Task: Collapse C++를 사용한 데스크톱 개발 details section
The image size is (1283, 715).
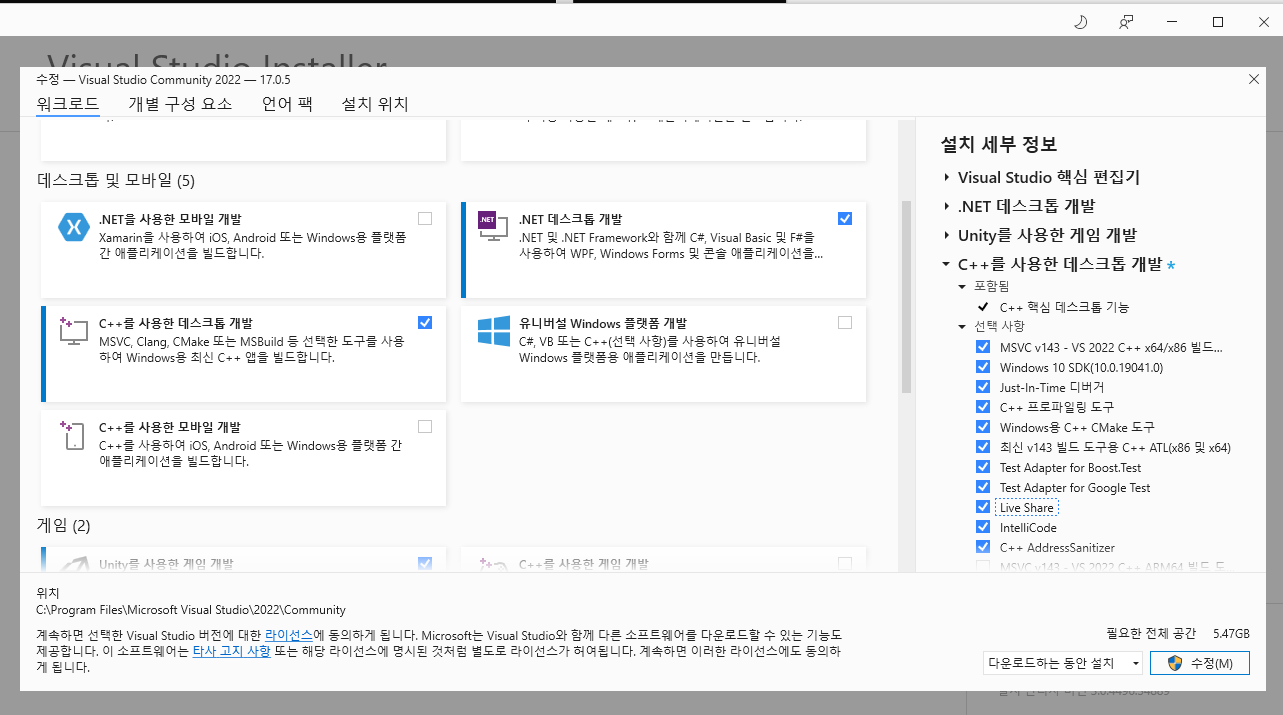Action: tap(946, 265)
